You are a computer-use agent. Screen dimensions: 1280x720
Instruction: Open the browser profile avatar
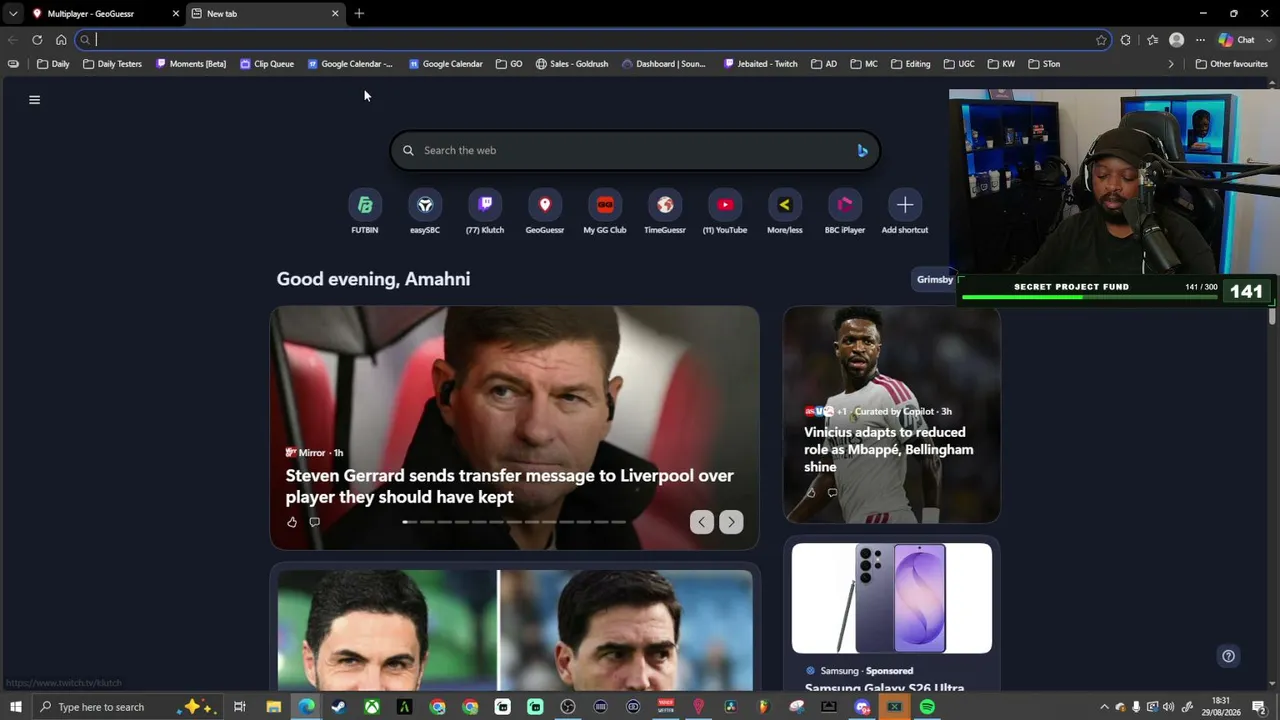1176,40
